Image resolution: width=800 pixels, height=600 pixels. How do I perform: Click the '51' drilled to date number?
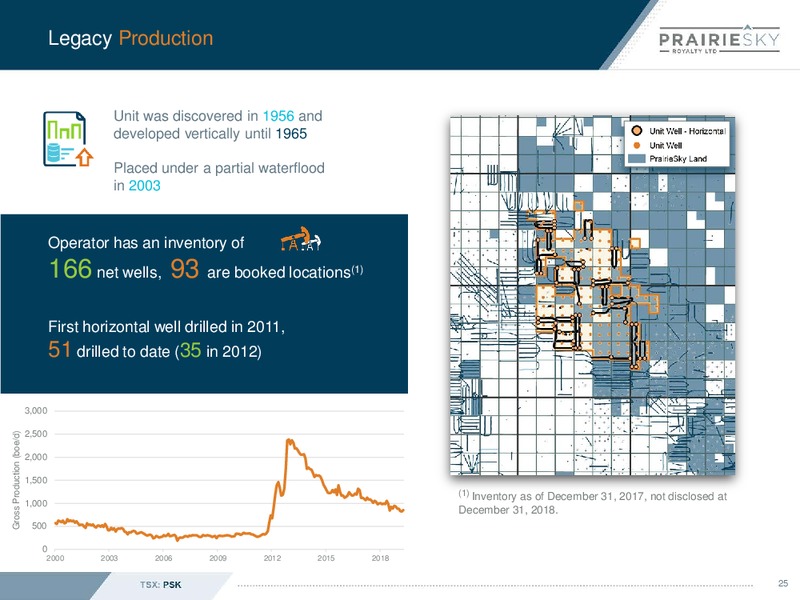[x=59, y=349]
